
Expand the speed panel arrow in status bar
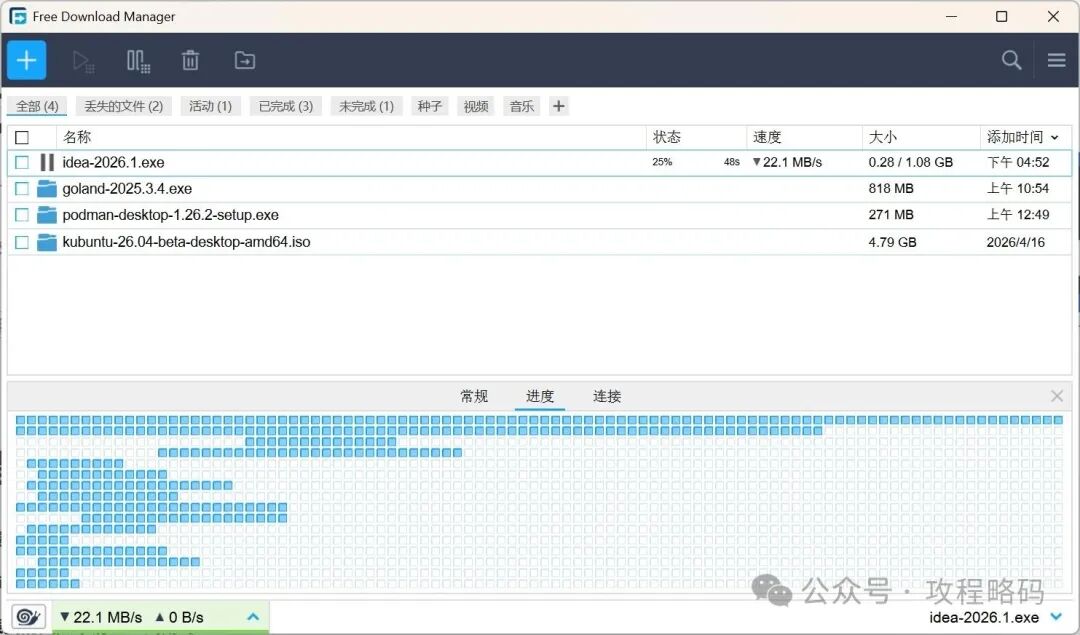(x=253, y=617)
